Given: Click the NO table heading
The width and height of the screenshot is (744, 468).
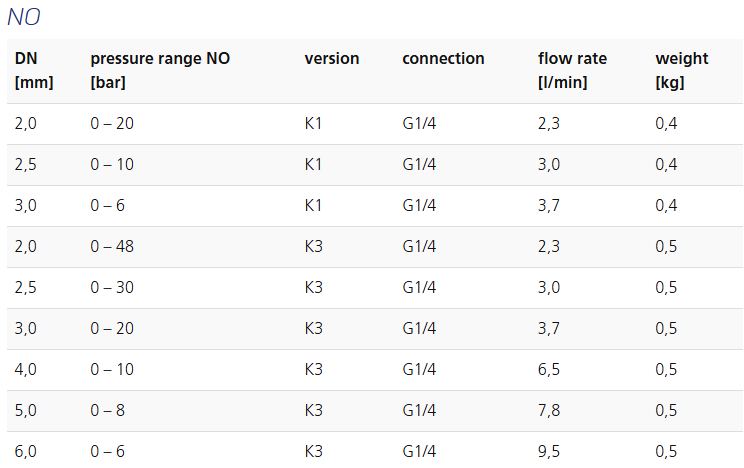Looking at the screenshot, I should (24, 17).
